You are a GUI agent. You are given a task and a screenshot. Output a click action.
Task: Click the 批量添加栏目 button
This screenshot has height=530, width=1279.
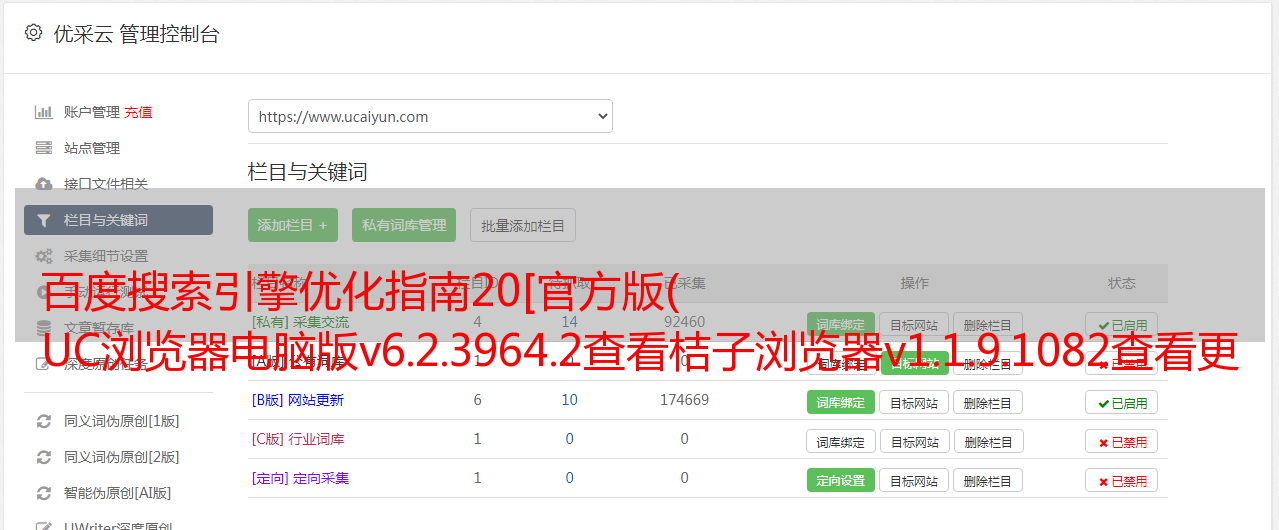click(523, 225)
